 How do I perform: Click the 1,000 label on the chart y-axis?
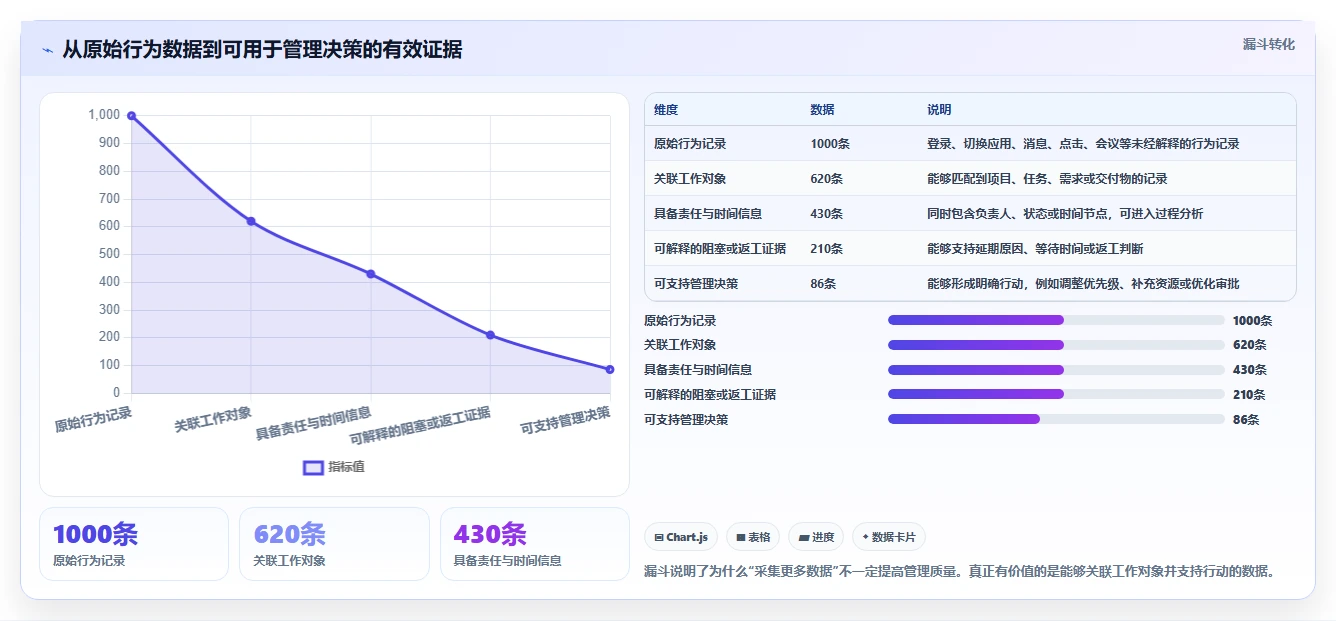coord(104,115)
